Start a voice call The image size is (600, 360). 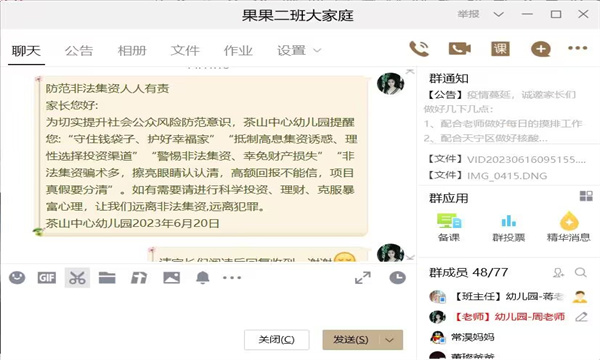[419, 49]
